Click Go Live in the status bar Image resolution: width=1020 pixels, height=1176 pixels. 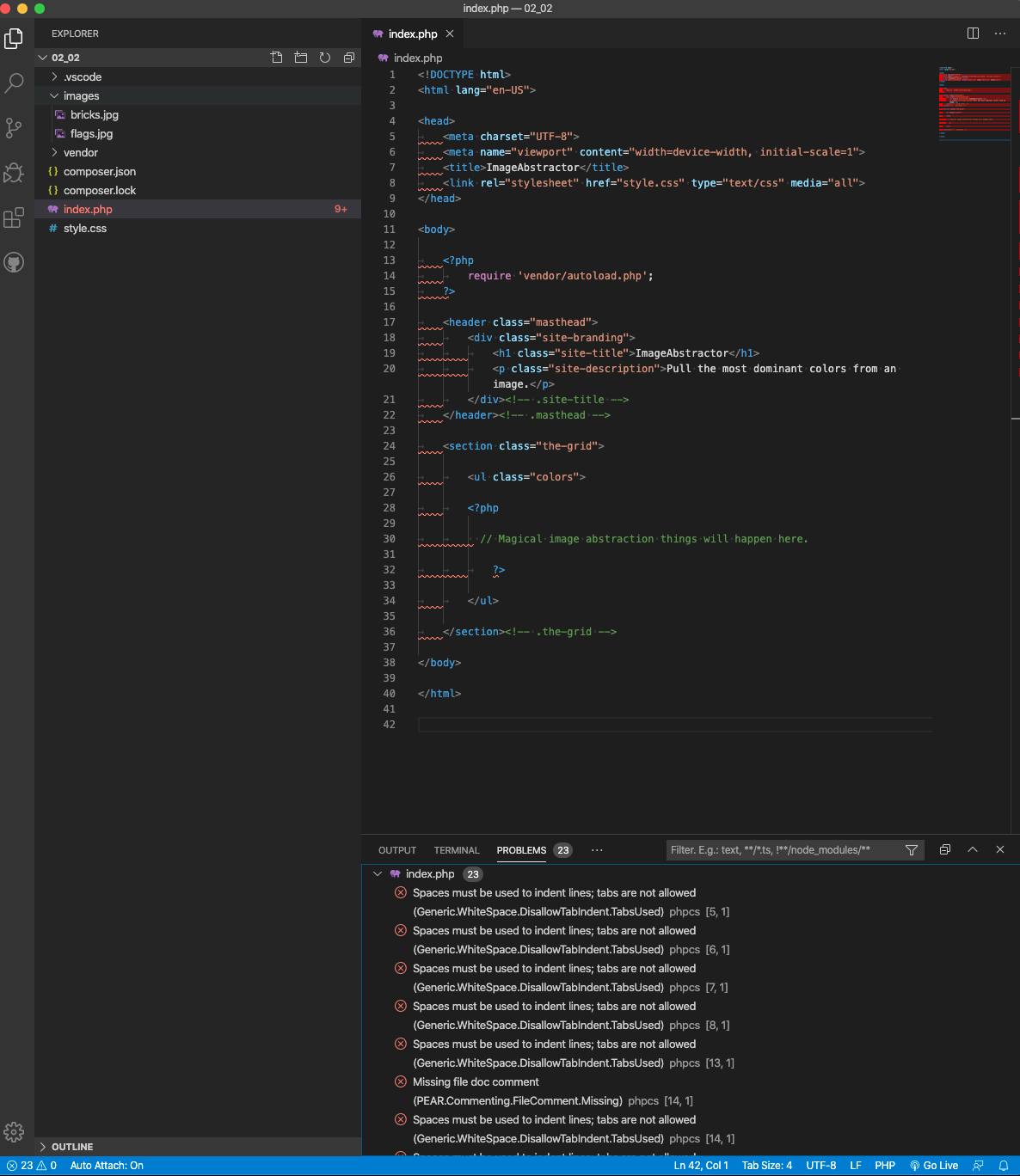[935, 1165]
